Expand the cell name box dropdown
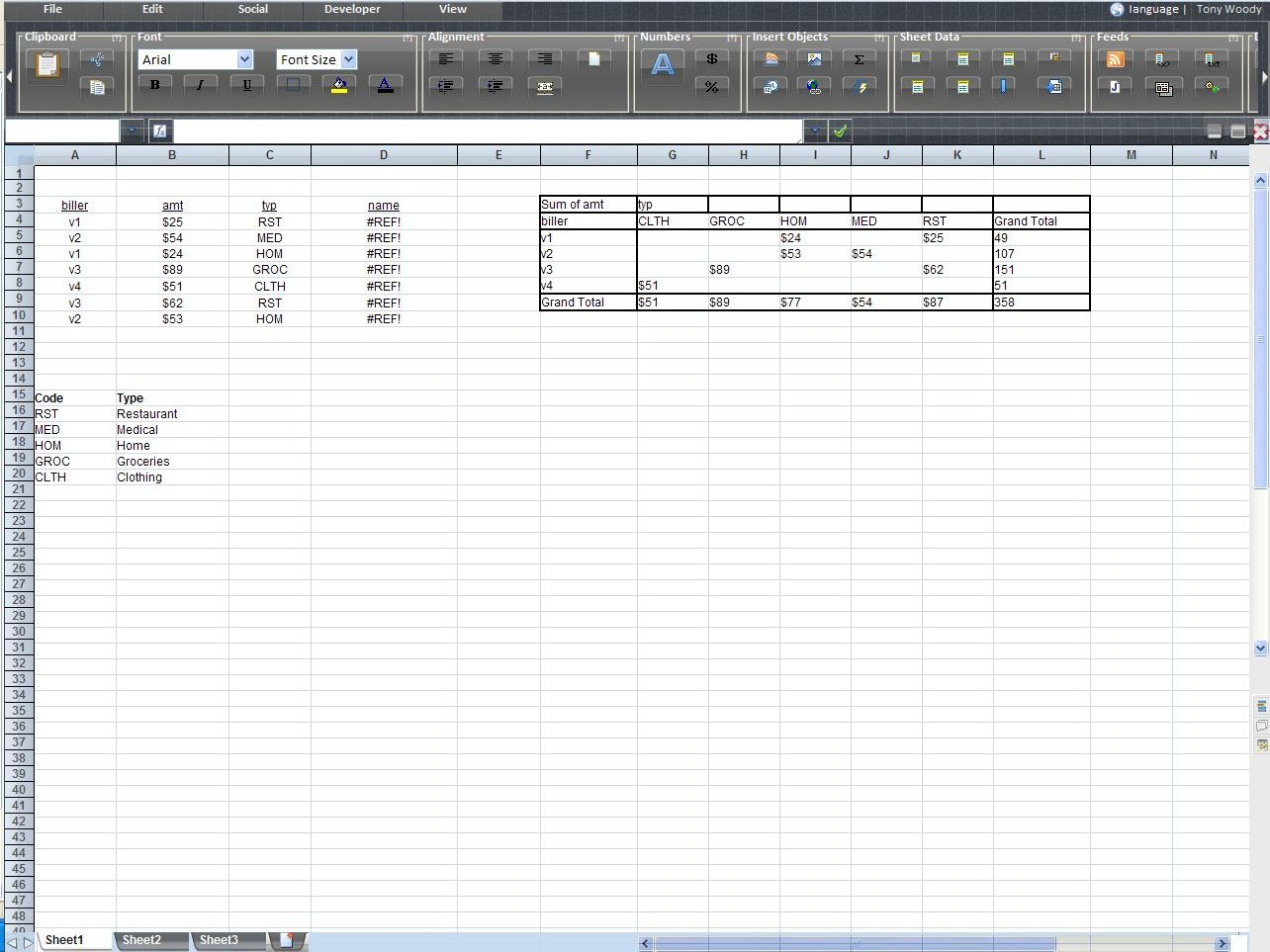Image resolution: width=1270 pixels, height=952 pixels. pos(132,130)
